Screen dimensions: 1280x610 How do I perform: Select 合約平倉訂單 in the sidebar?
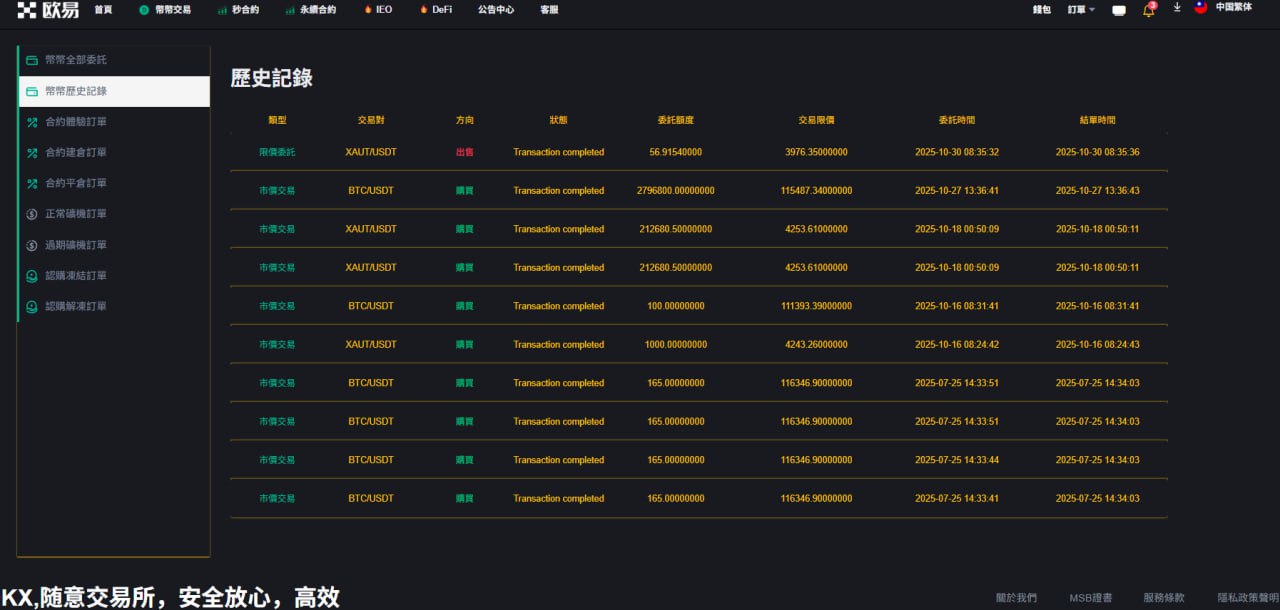click(x=76, y=183)
